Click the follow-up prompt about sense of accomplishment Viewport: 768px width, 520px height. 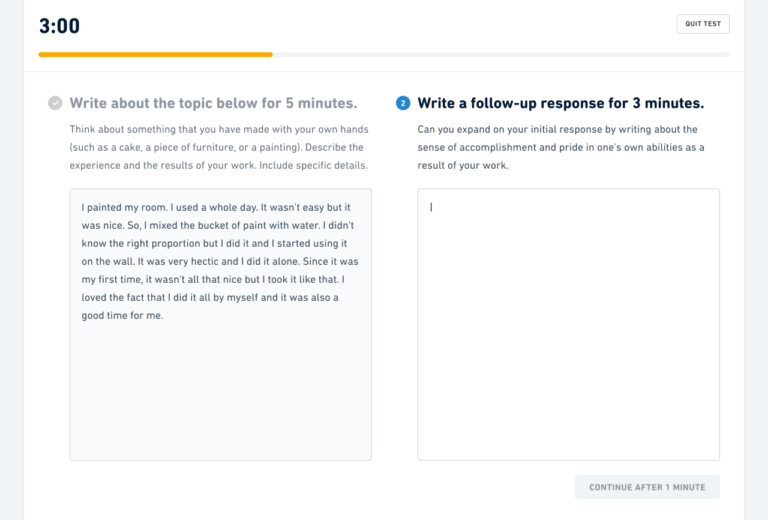point(561,147)
